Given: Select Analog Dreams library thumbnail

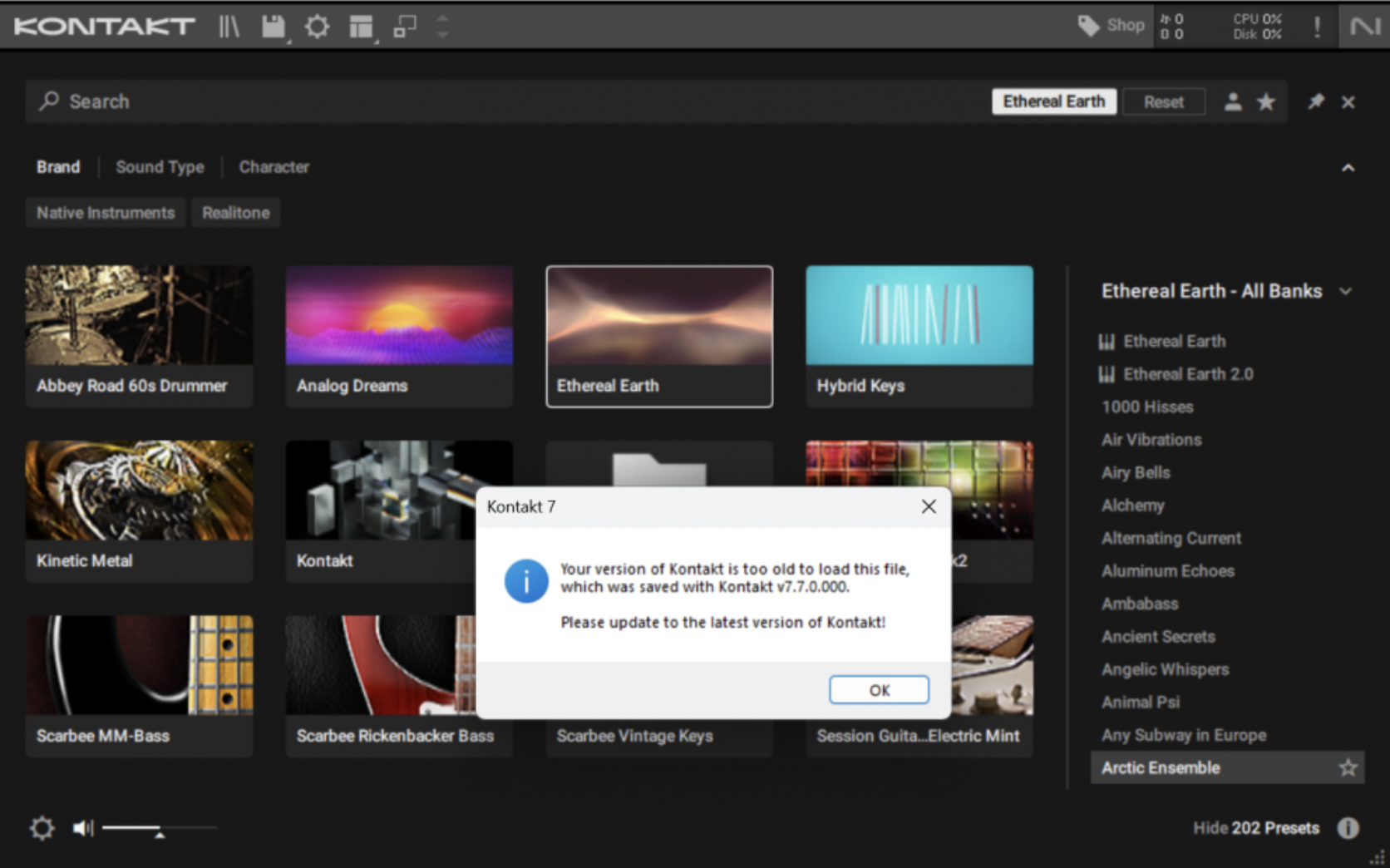Looking at the screenshot, I should [x=399, y=336].
